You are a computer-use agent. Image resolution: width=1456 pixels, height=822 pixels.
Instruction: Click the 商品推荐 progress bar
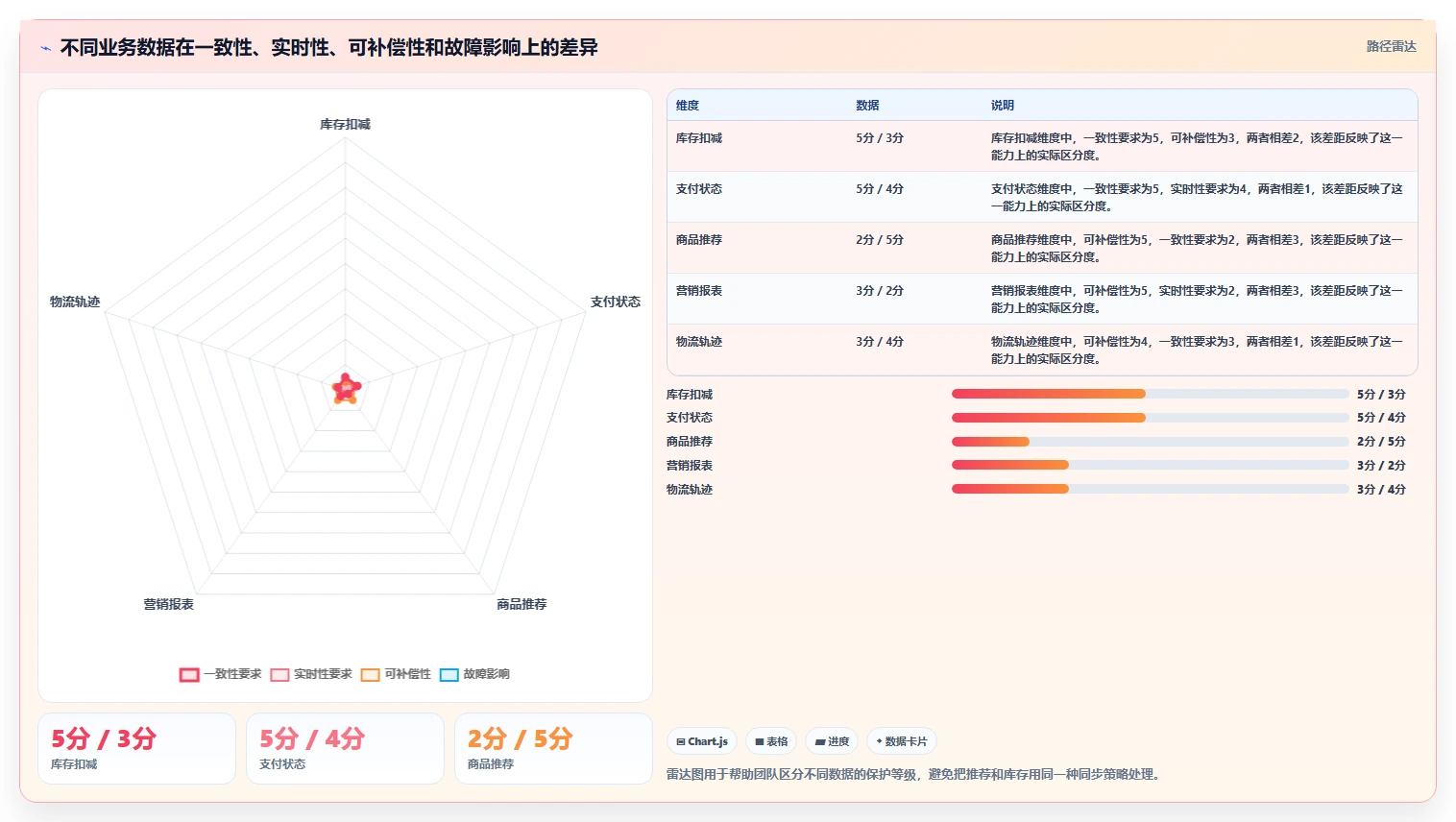click(1151, 442)
